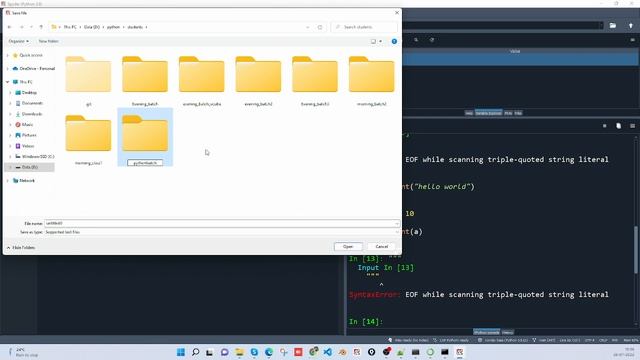This screenshot has width=640, height=360.
Task: Expand OneDrive - Personal tree node
Action: (x=7, y=69)
